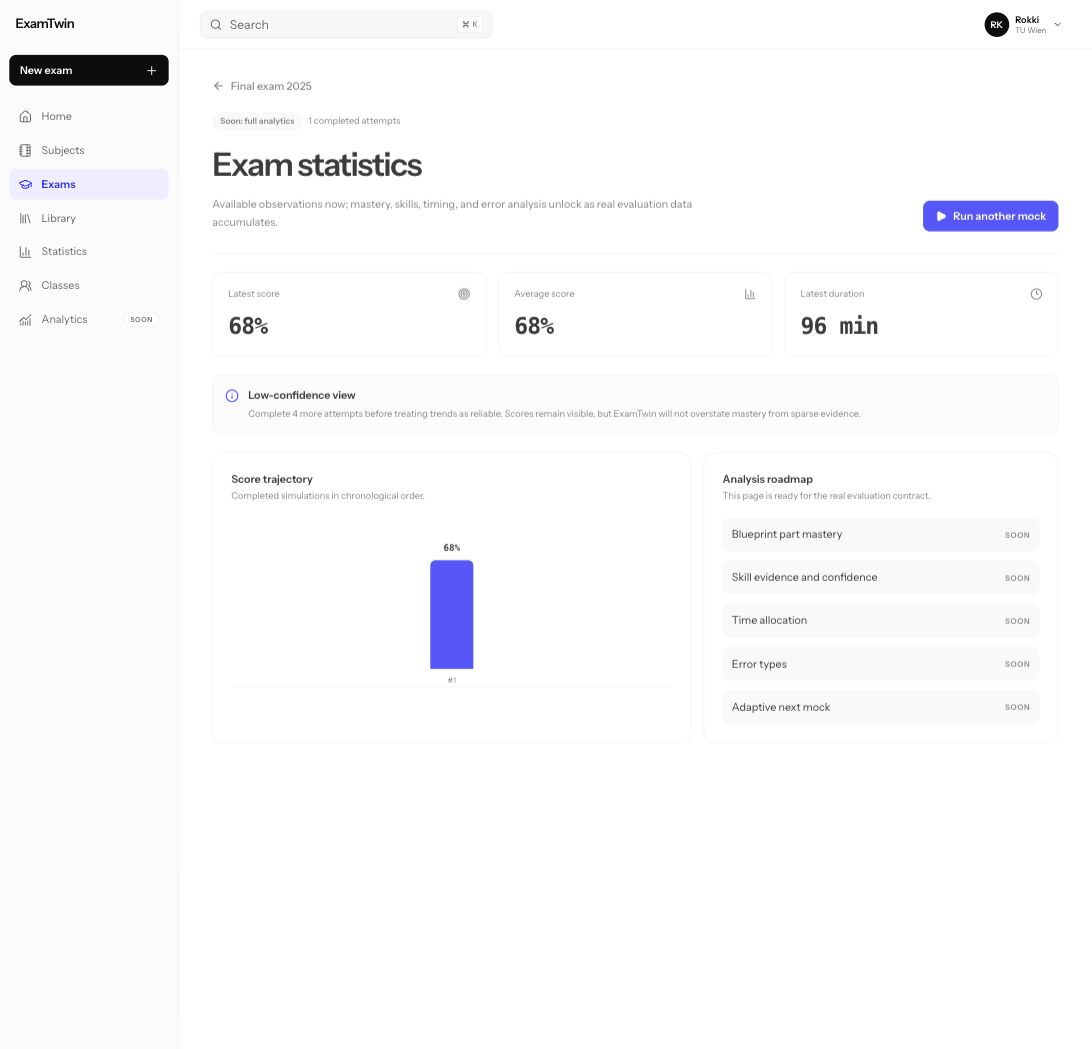Open Subjects notebook icon

click(26, 150)
